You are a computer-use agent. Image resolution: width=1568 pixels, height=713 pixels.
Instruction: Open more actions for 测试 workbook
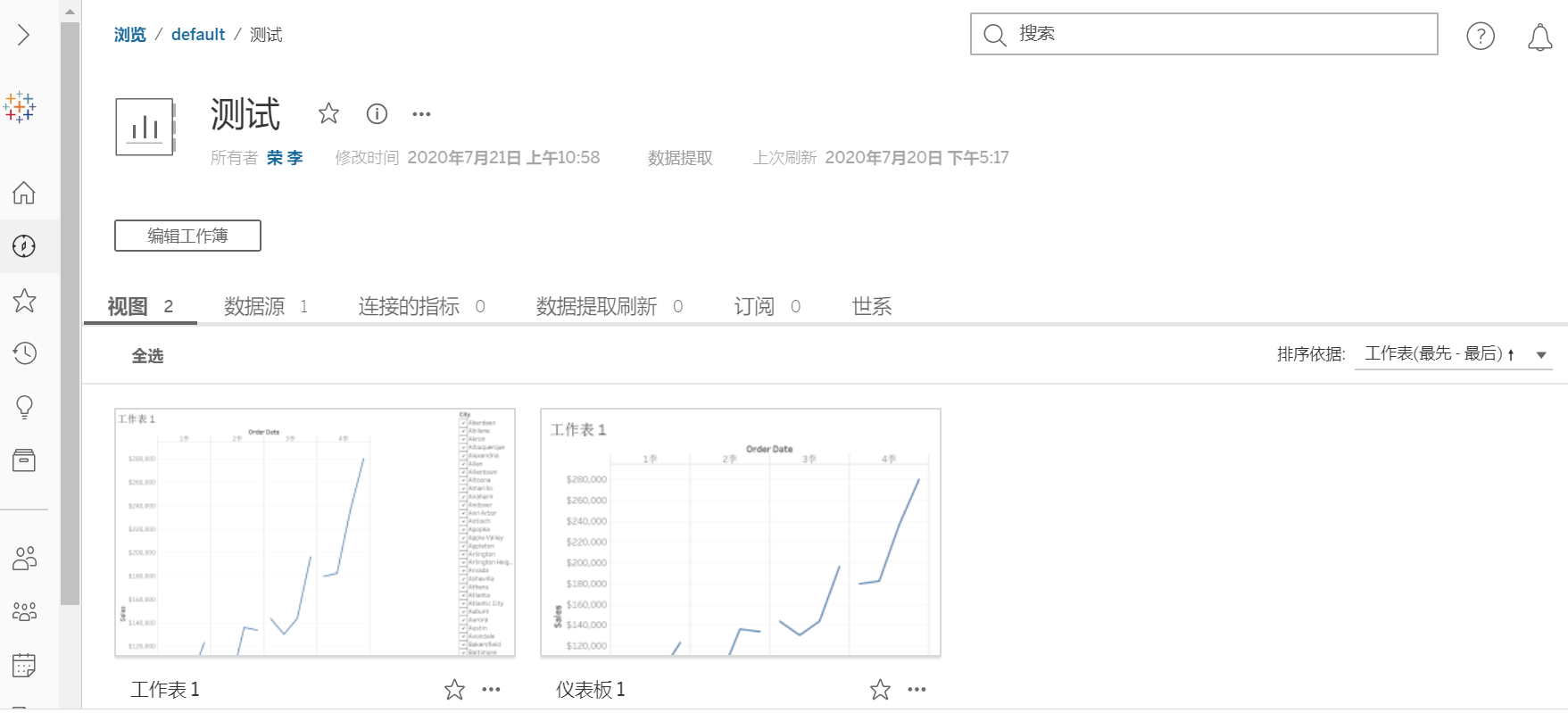421,114
